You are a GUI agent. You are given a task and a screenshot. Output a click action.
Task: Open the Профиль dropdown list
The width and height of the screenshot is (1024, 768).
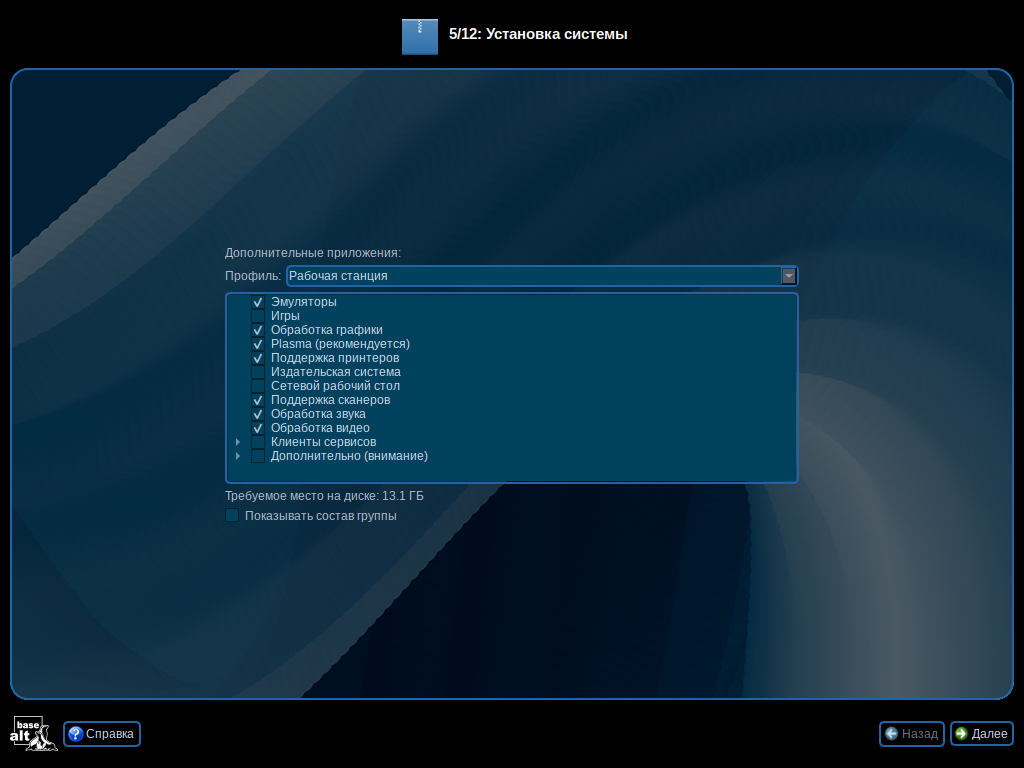tap(789, 275)
